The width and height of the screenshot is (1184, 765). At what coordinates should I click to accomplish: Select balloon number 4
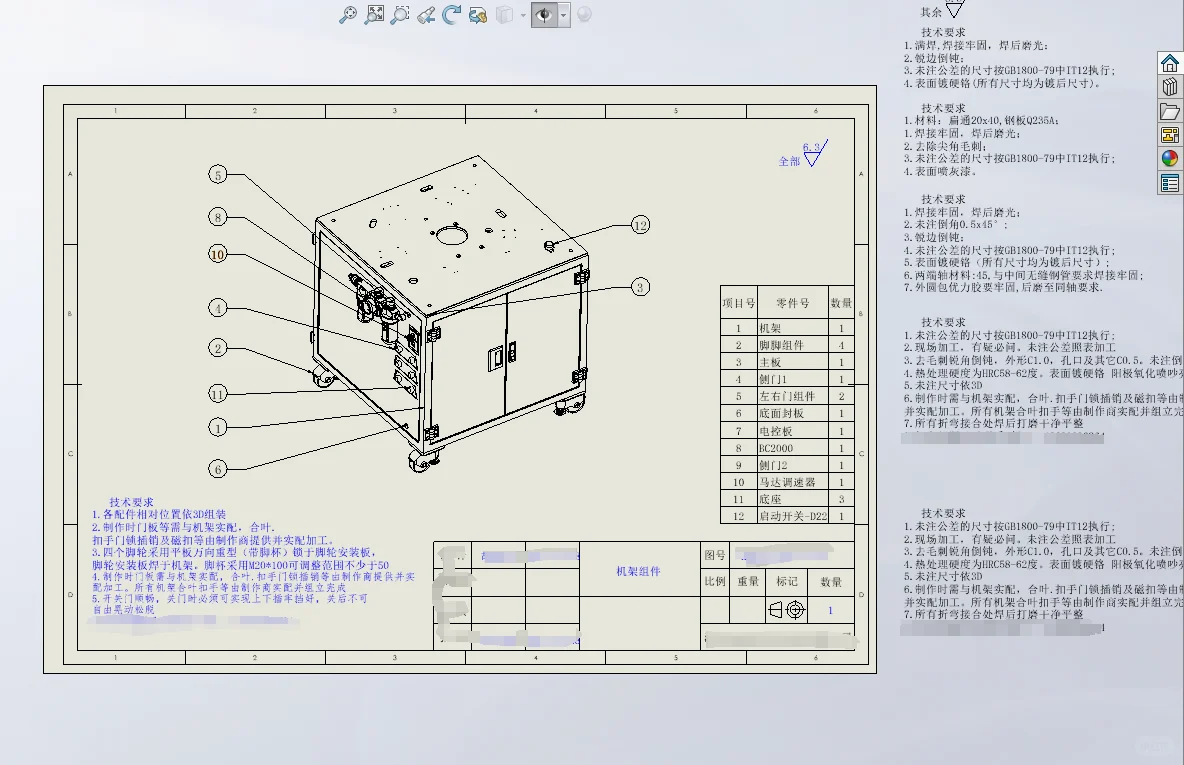pos(217,308)
